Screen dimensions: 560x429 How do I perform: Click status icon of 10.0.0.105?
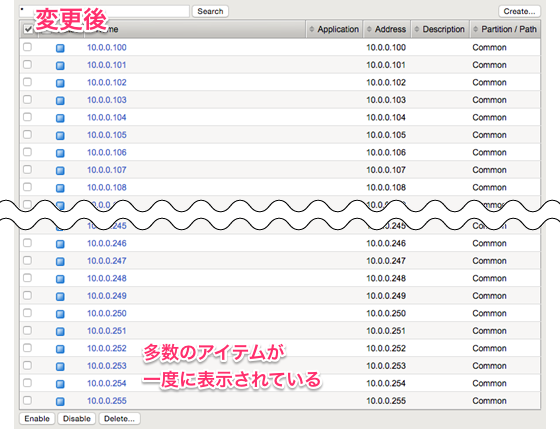[x=60, y=135]
